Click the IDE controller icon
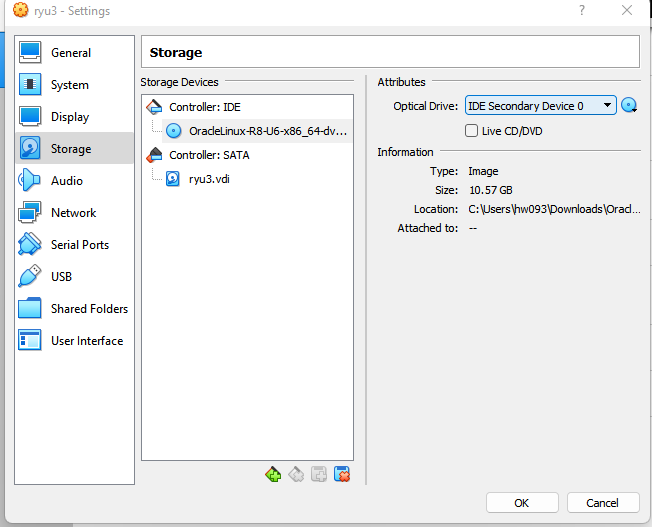 [x=154, y=107]
